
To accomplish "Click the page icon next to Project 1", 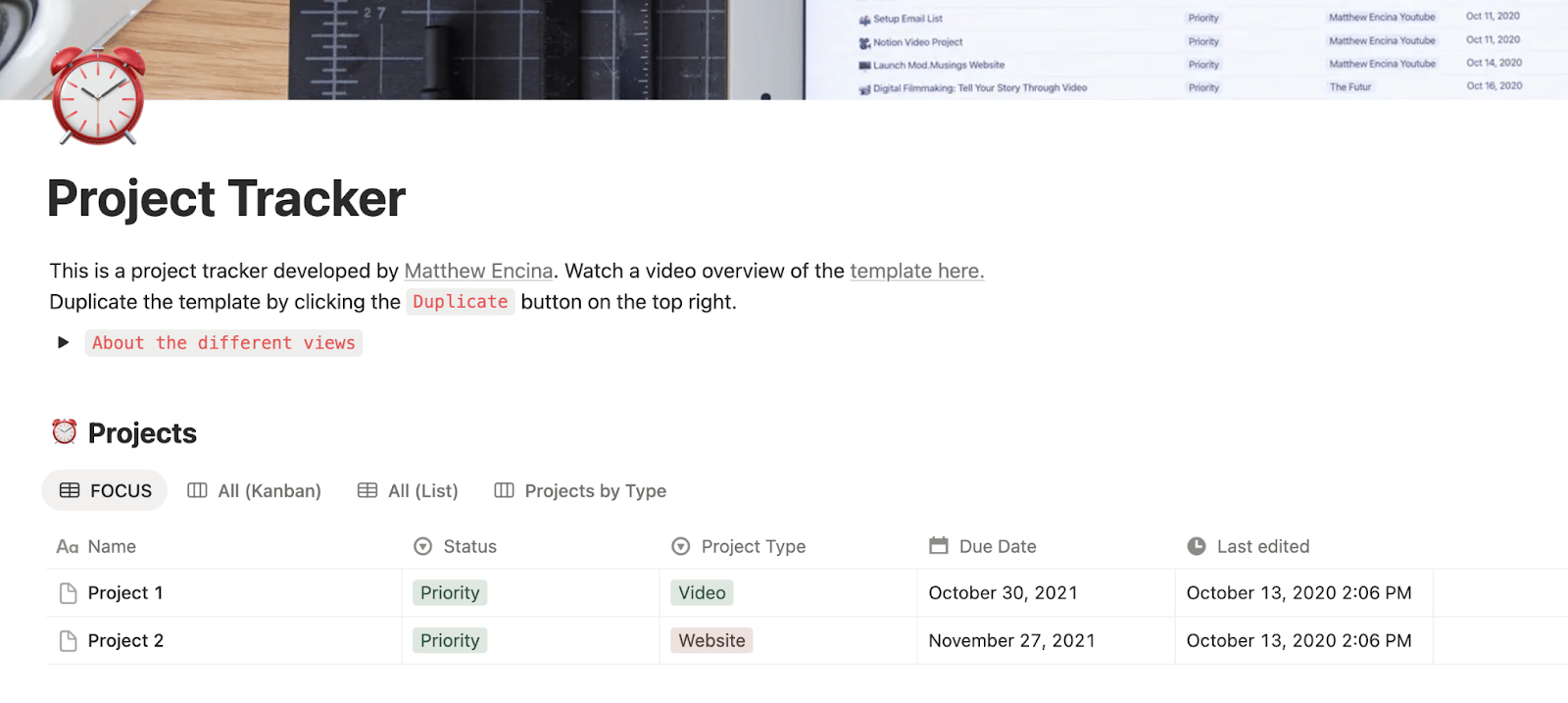I will tap(68, 593).
